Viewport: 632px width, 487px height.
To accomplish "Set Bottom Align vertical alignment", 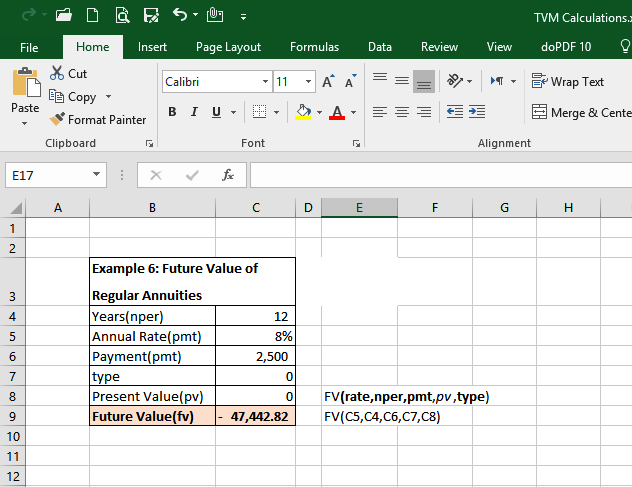I will coord(424,81).
